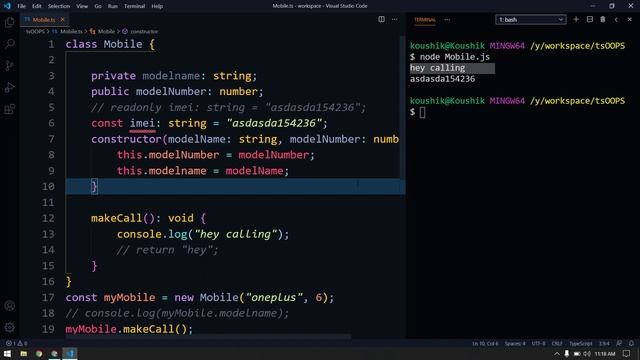Click the "hey calling" terminal output line
The height and width of the screenshot is (360, 640).
(438, 68)
